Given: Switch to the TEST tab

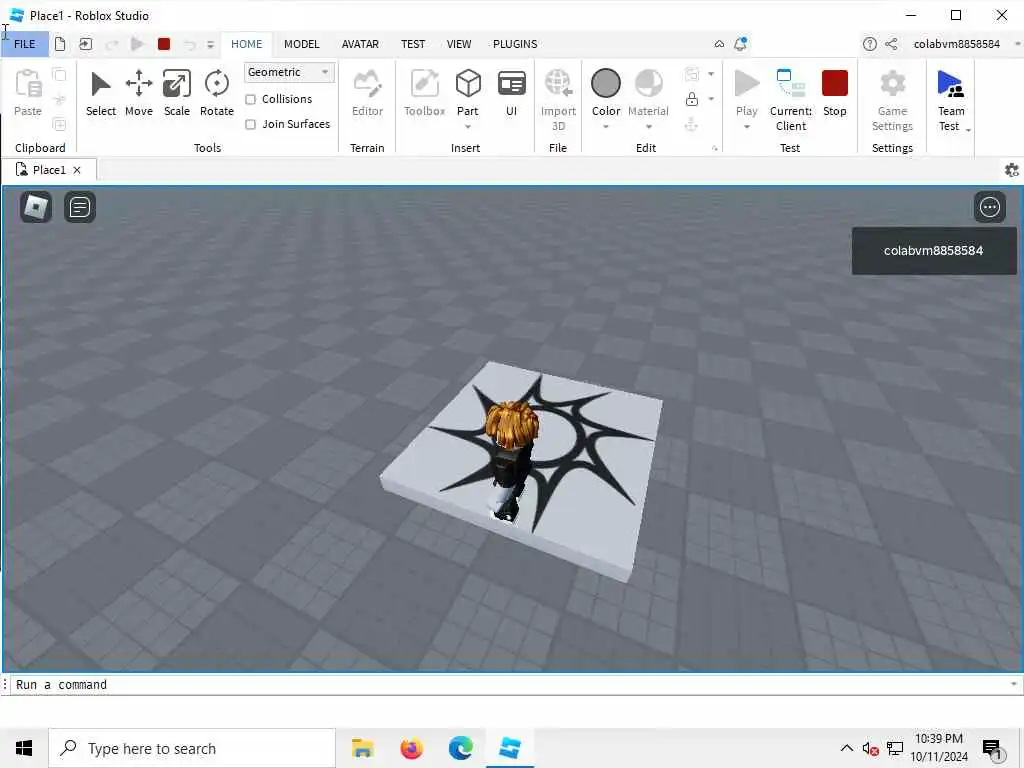Looking at the screenshot, I should point(413,44).
